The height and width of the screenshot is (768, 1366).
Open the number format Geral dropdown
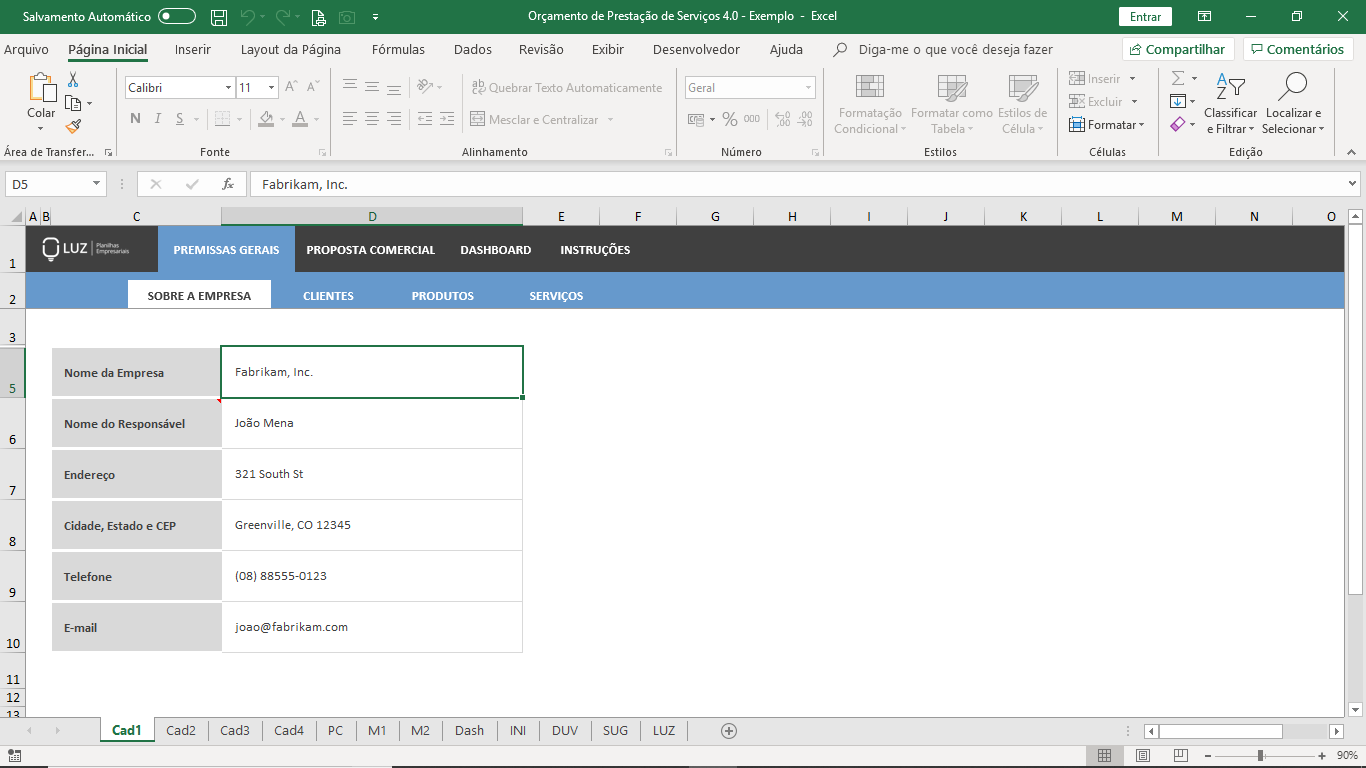click(x=808, y=88)
